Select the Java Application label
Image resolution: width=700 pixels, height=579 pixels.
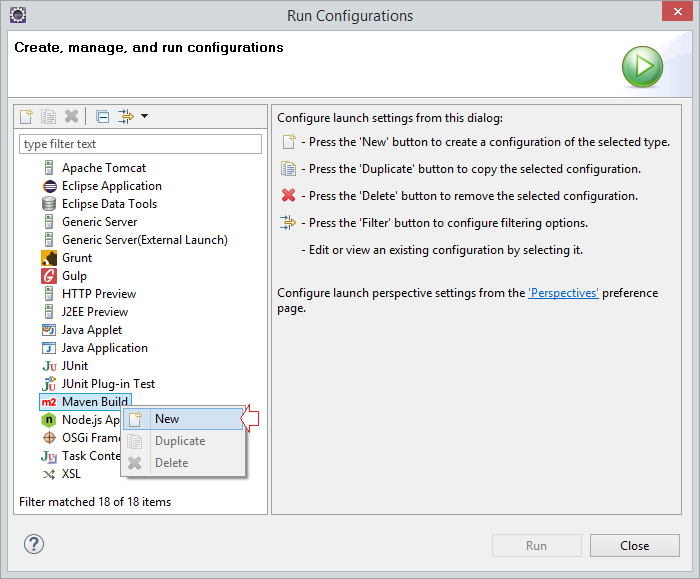coord(105,348)
